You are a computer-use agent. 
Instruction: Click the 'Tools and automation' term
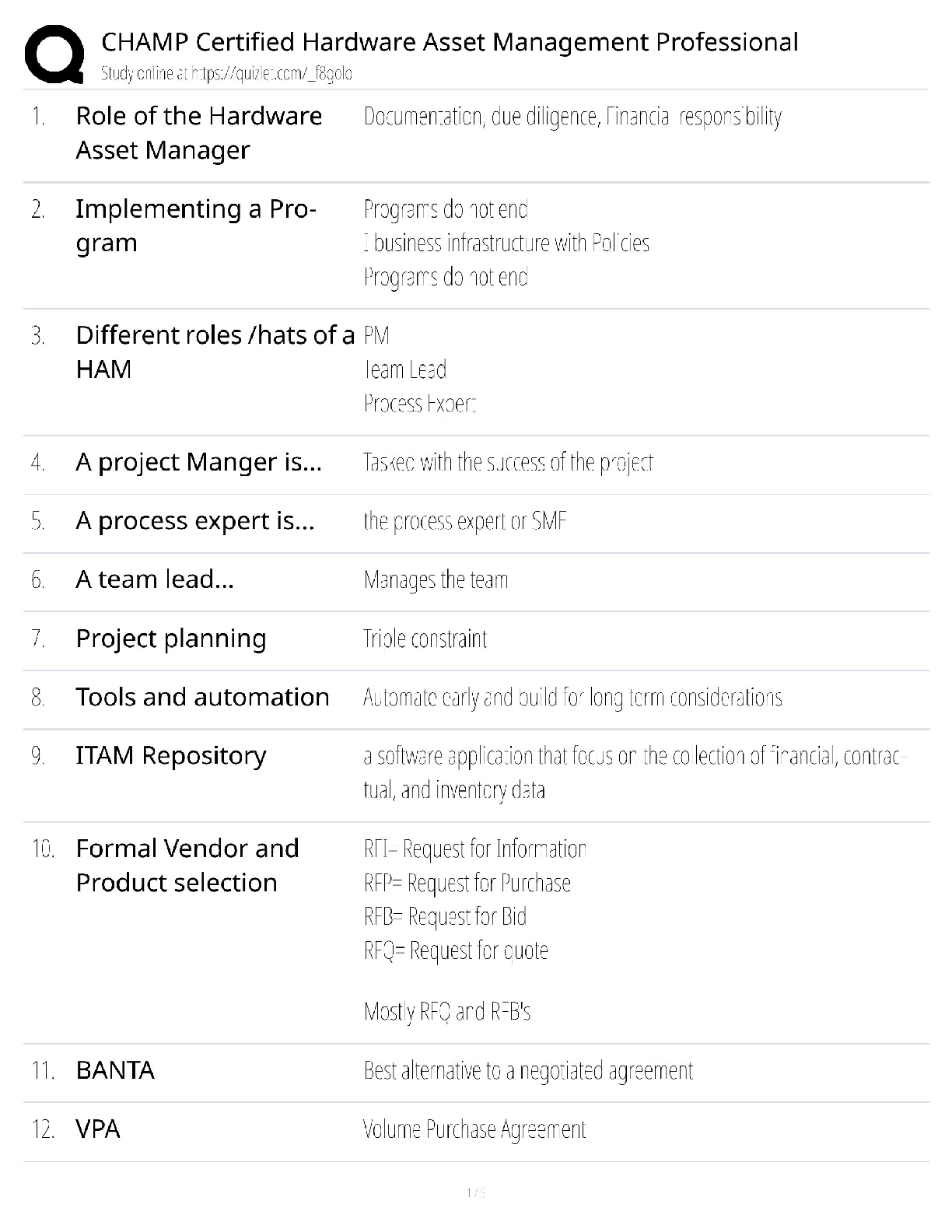click(x=202, y=697)
